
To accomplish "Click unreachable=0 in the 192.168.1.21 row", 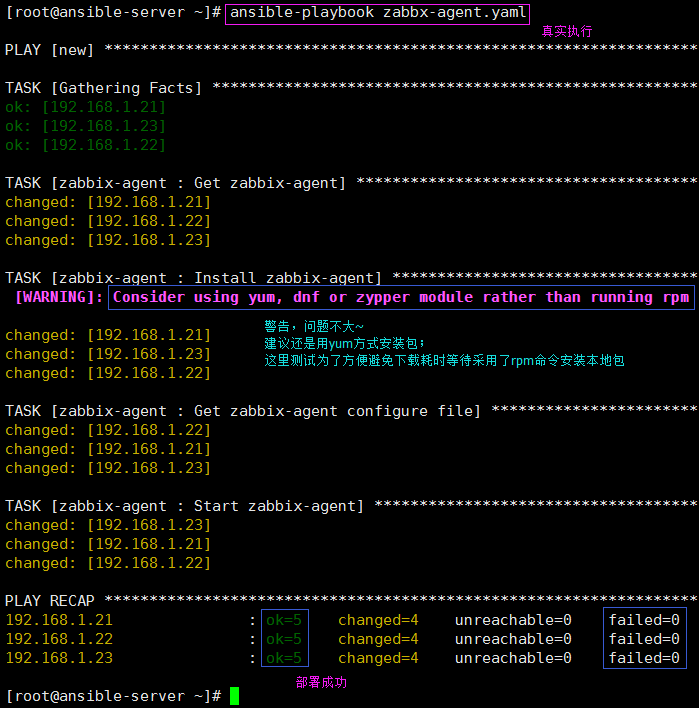I will point(513,620).
